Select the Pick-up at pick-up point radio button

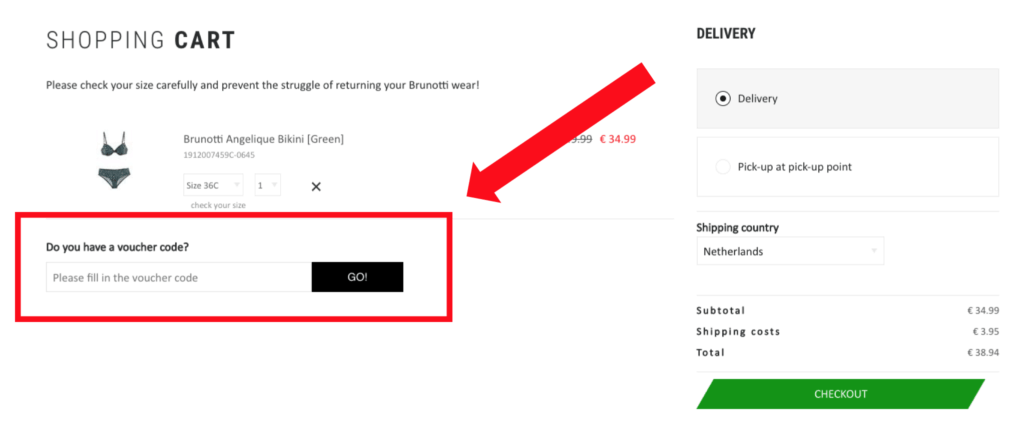722,167
